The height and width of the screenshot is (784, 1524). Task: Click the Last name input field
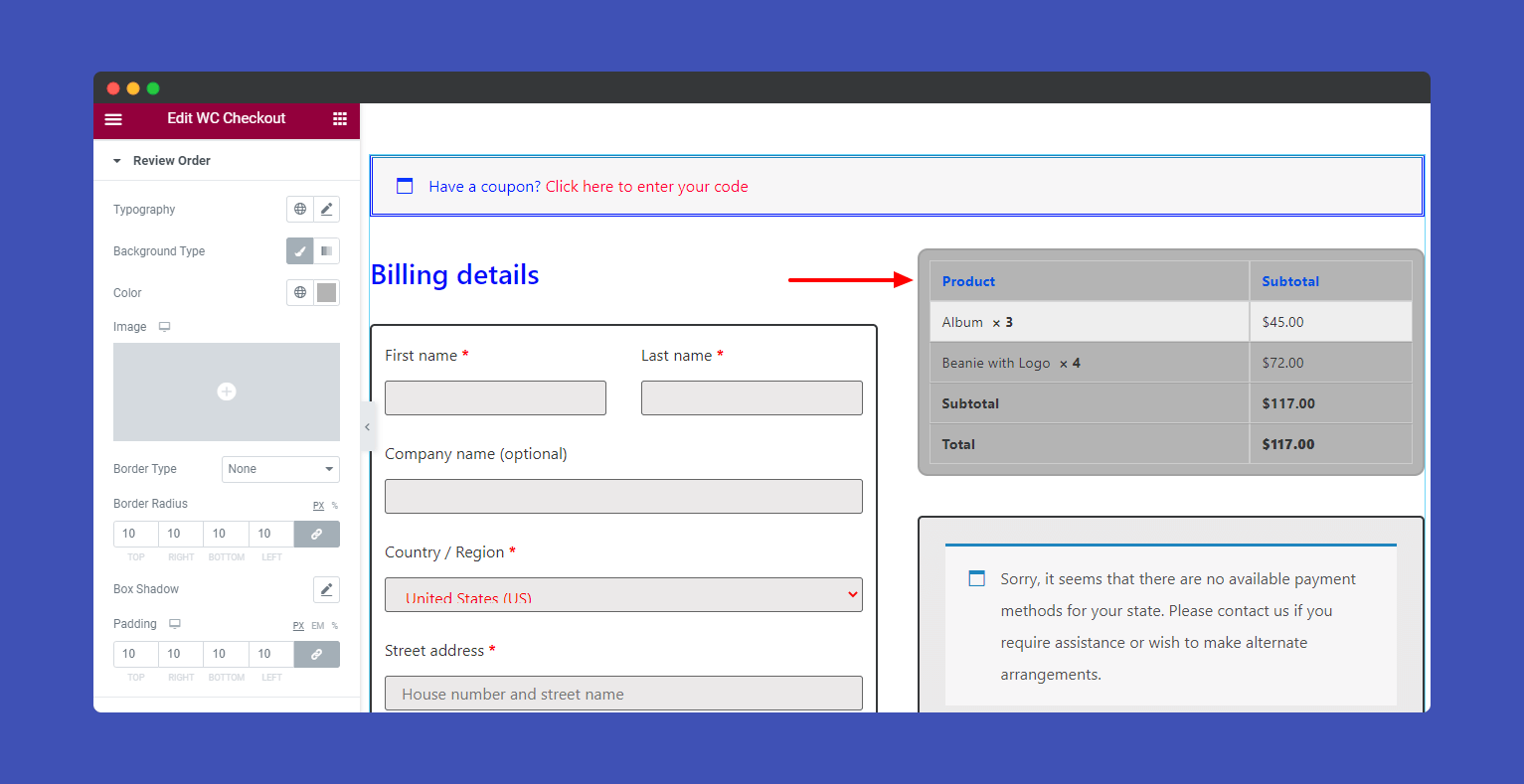(752, 398)
